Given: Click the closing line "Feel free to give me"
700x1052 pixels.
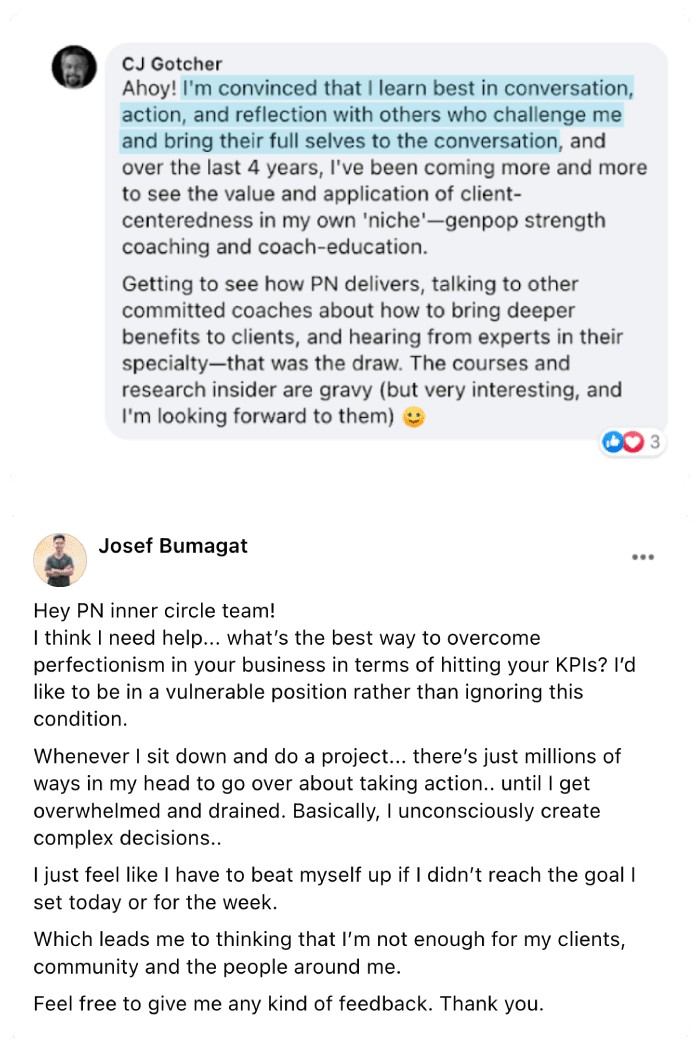Looking at the screenshot, I should tap(289, 1003).
